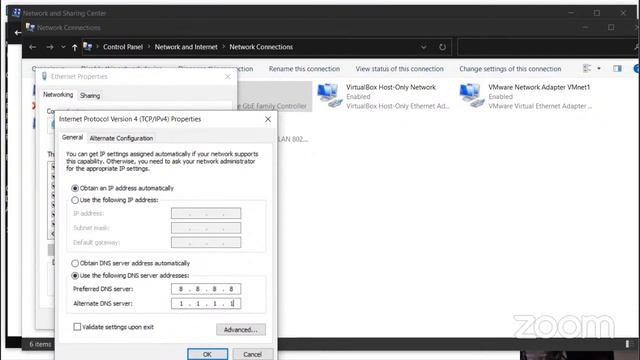Go forward in Network Connections explorer
Viewport: 640px width, 360px height.
[50, 47]
